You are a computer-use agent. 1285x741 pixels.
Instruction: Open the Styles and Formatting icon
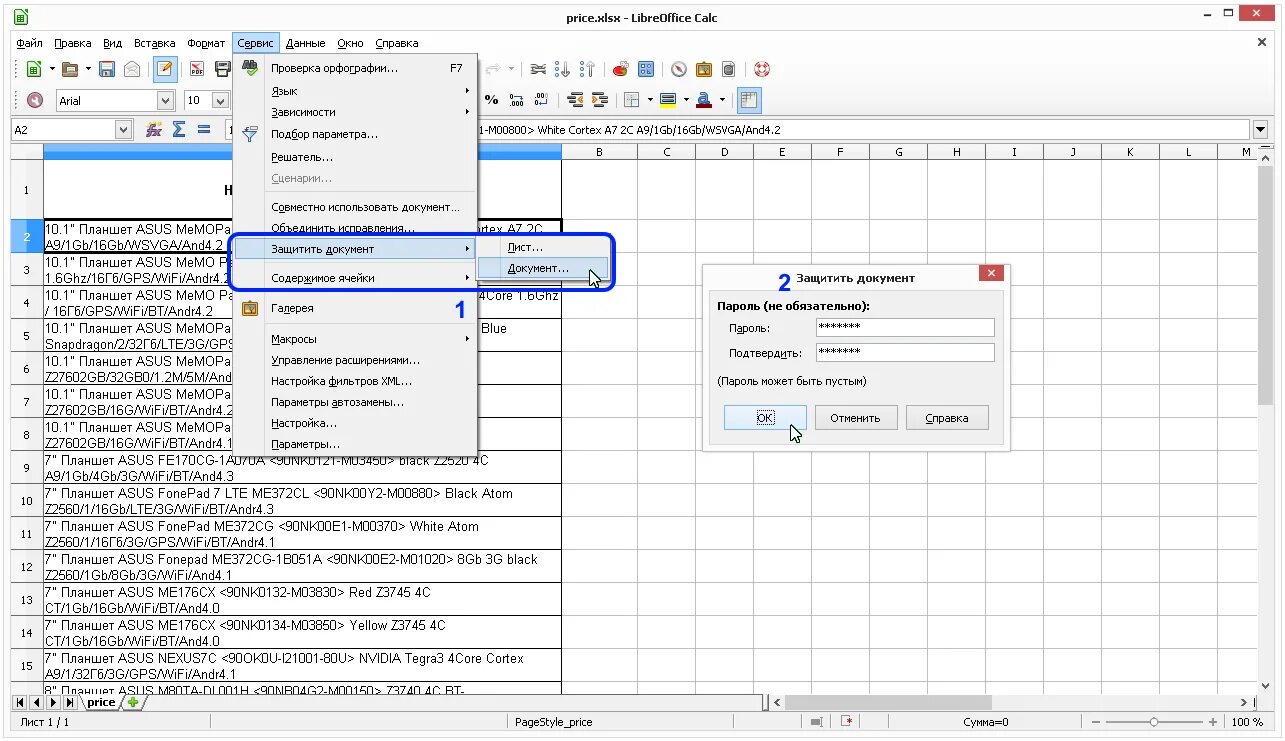(x=35, y=100)
